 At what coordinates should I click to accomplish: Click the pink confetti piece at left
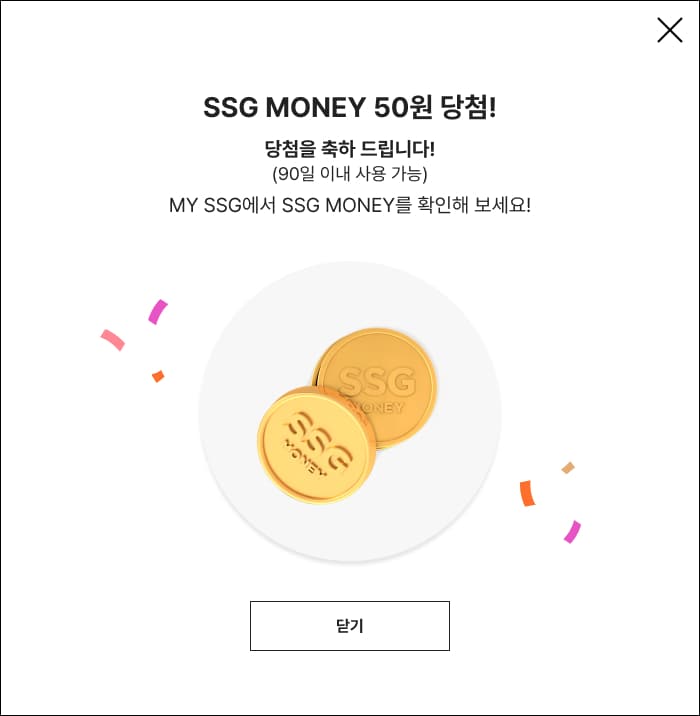coord(112,340)
